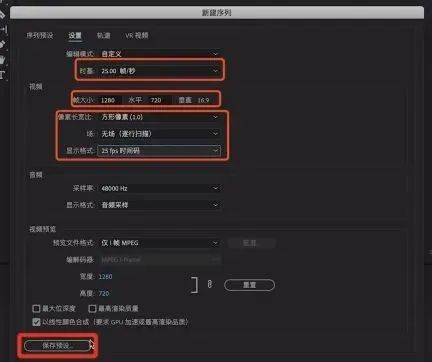Click the preview 高度 value 720

[x=104, y=293]
